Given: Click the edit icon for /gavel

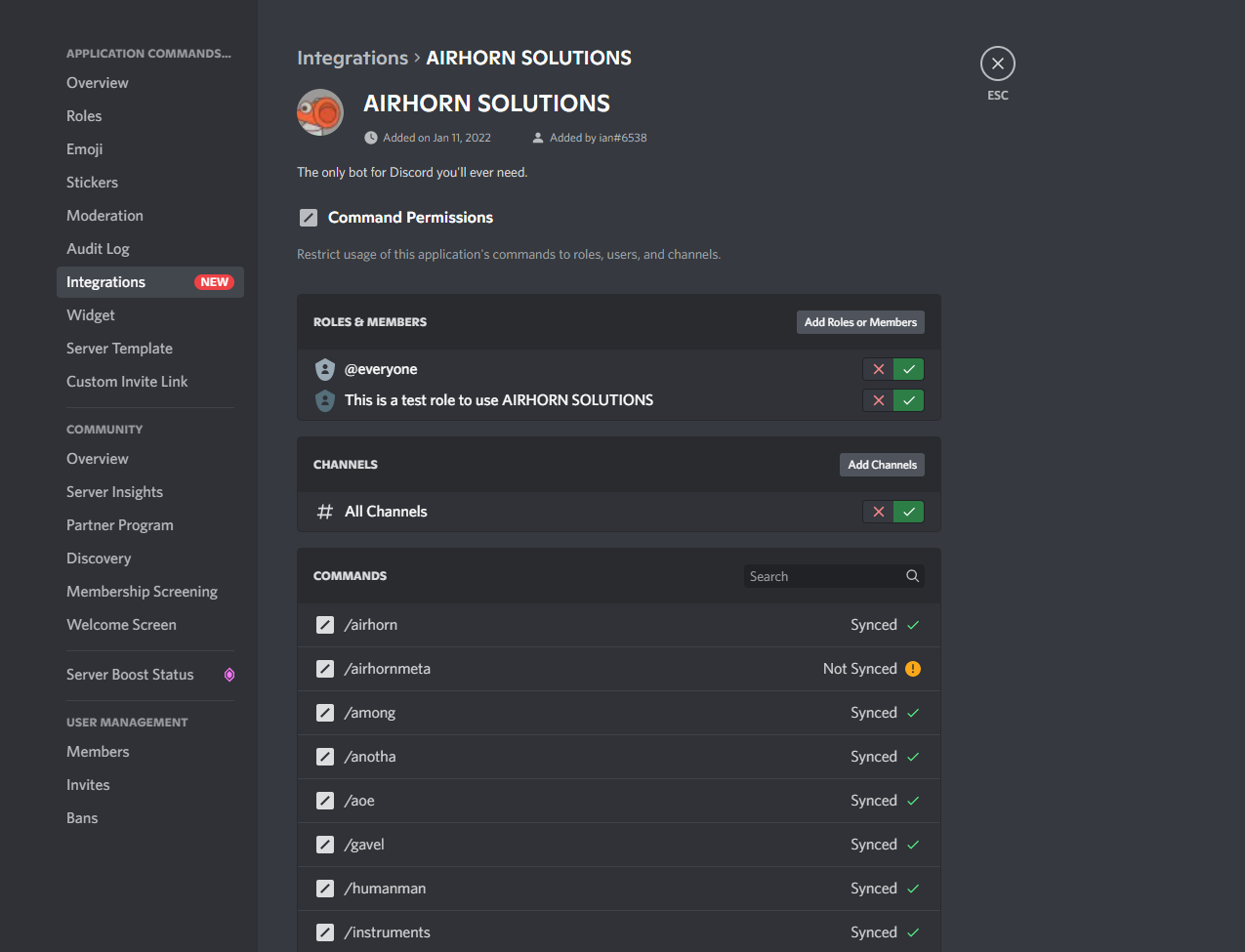Looking at the screenshot, I should [x=325, y=845].
